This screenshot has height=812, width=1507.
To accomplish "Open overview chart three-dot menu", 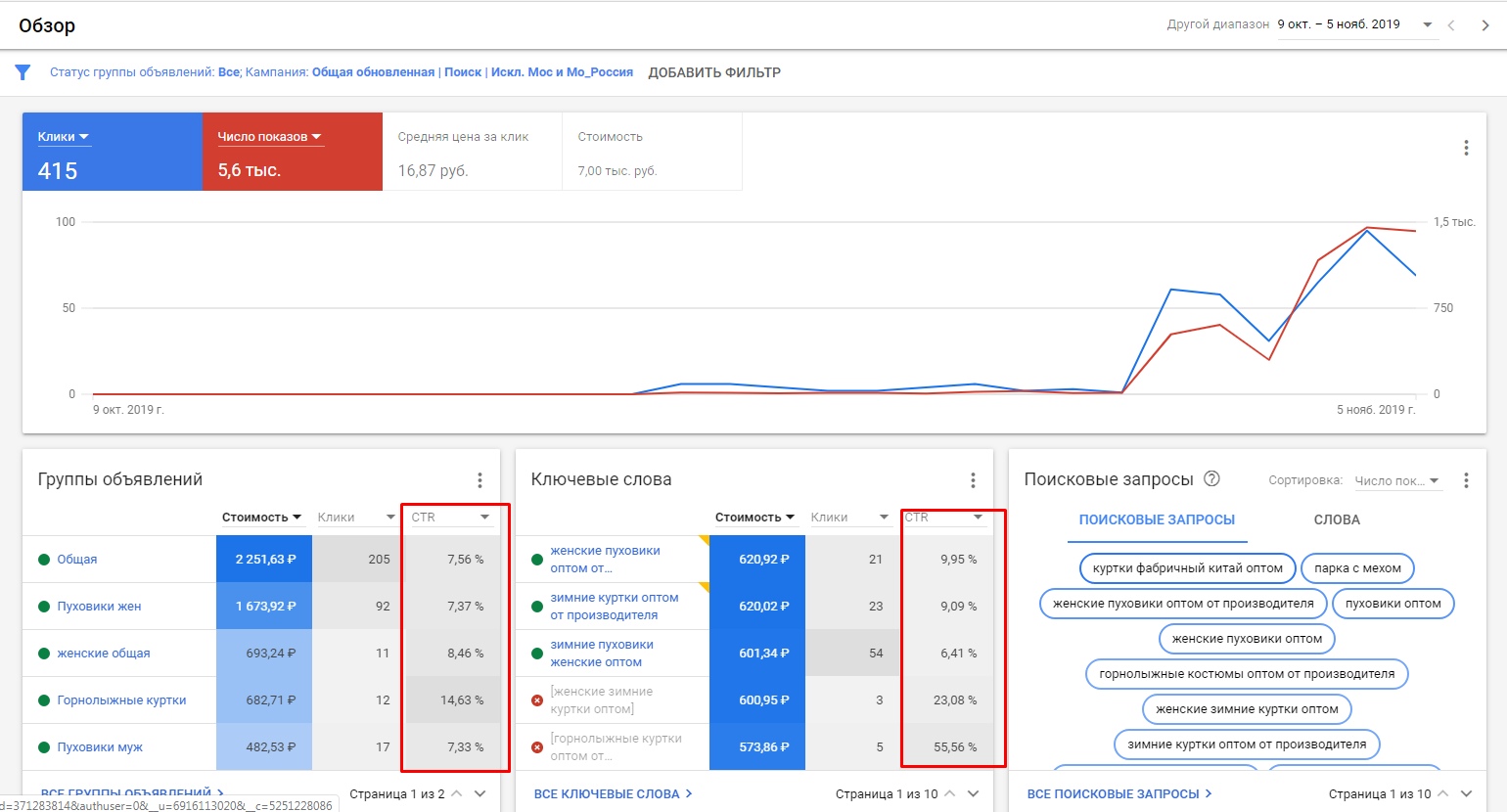I will click(x=1466, y=148).
